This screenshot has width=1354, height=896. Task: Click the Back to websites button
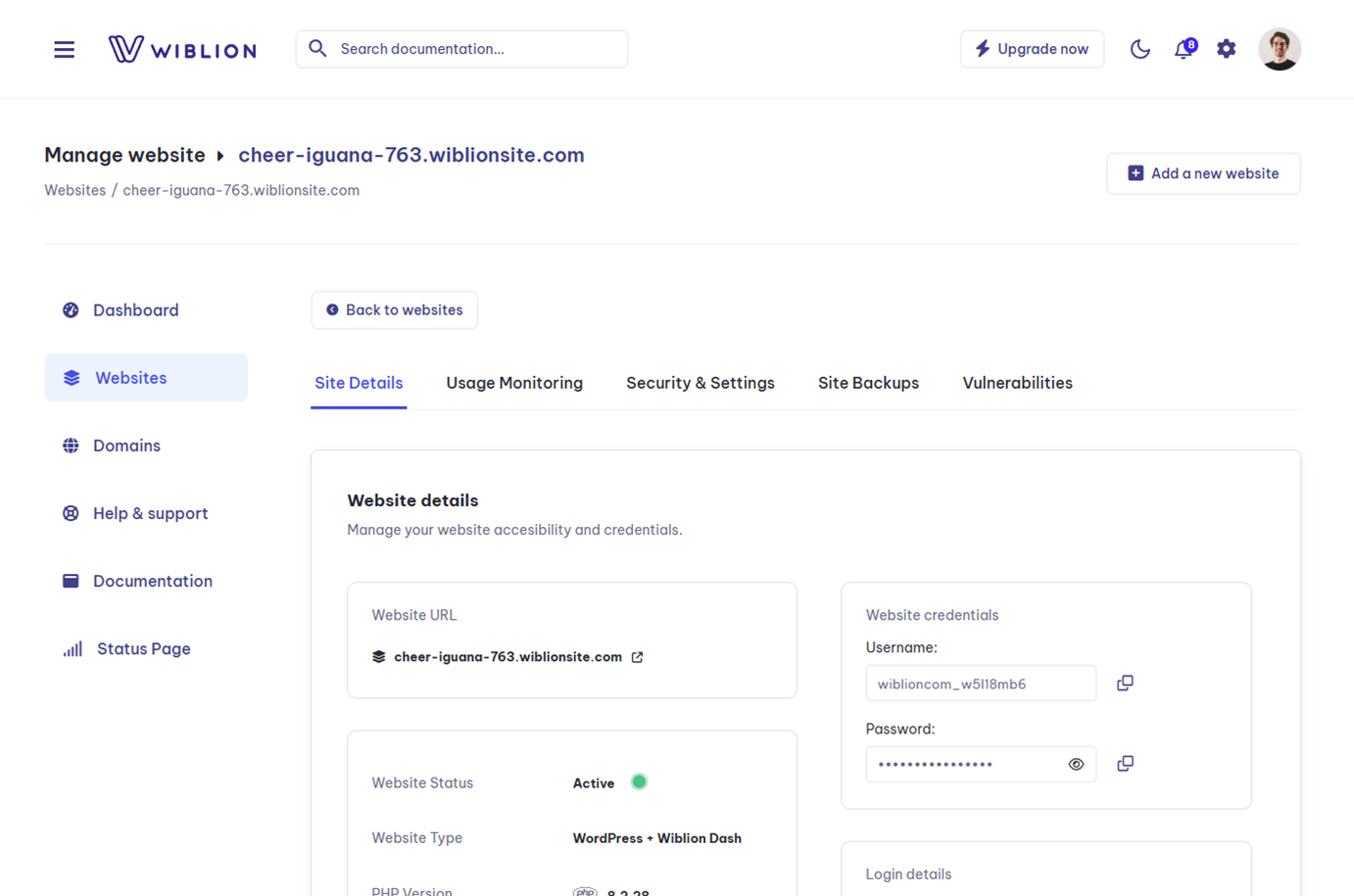tap(394, 309)
